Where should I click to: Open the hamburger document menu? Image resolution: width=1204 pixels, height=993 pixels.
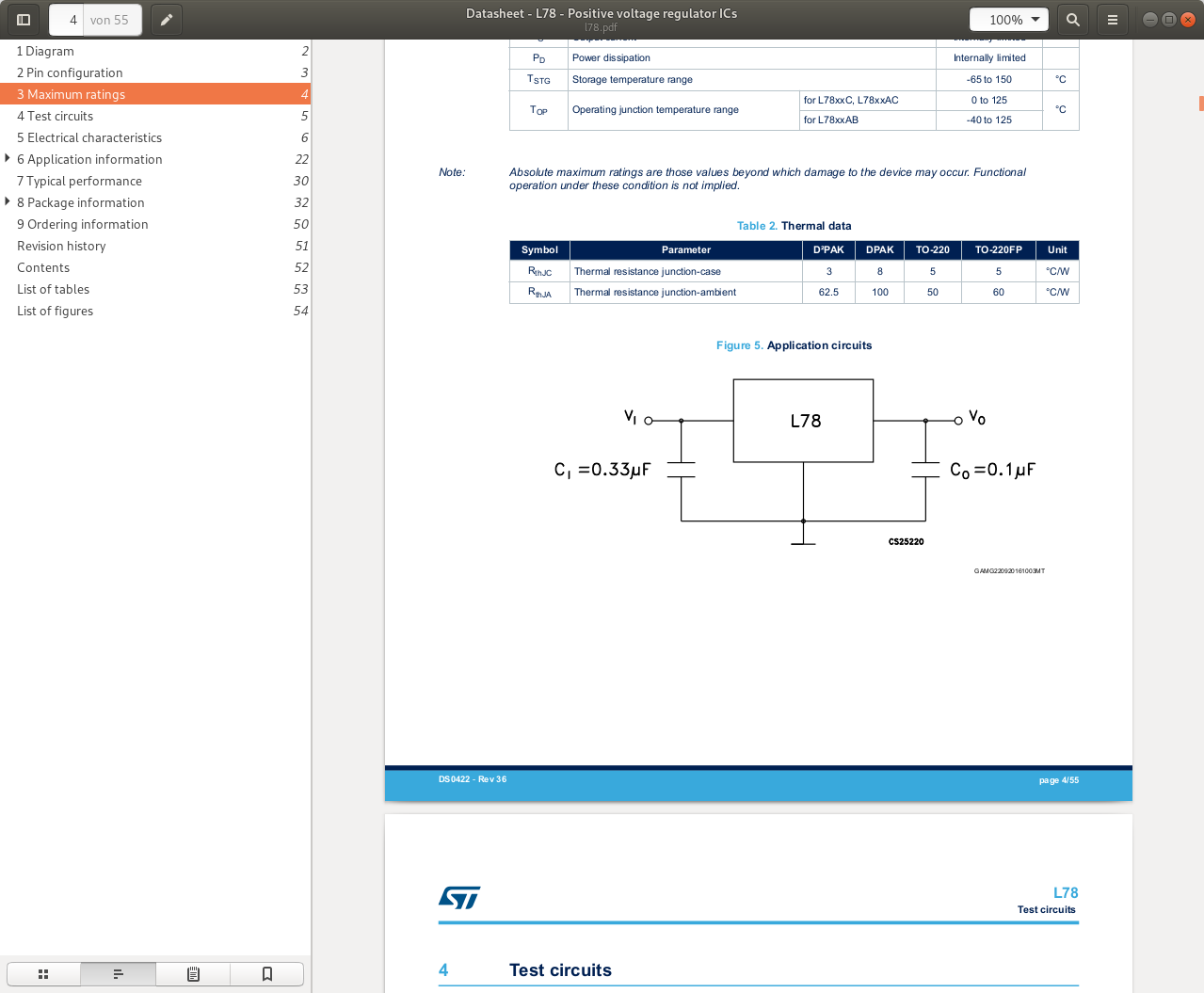1113,20
